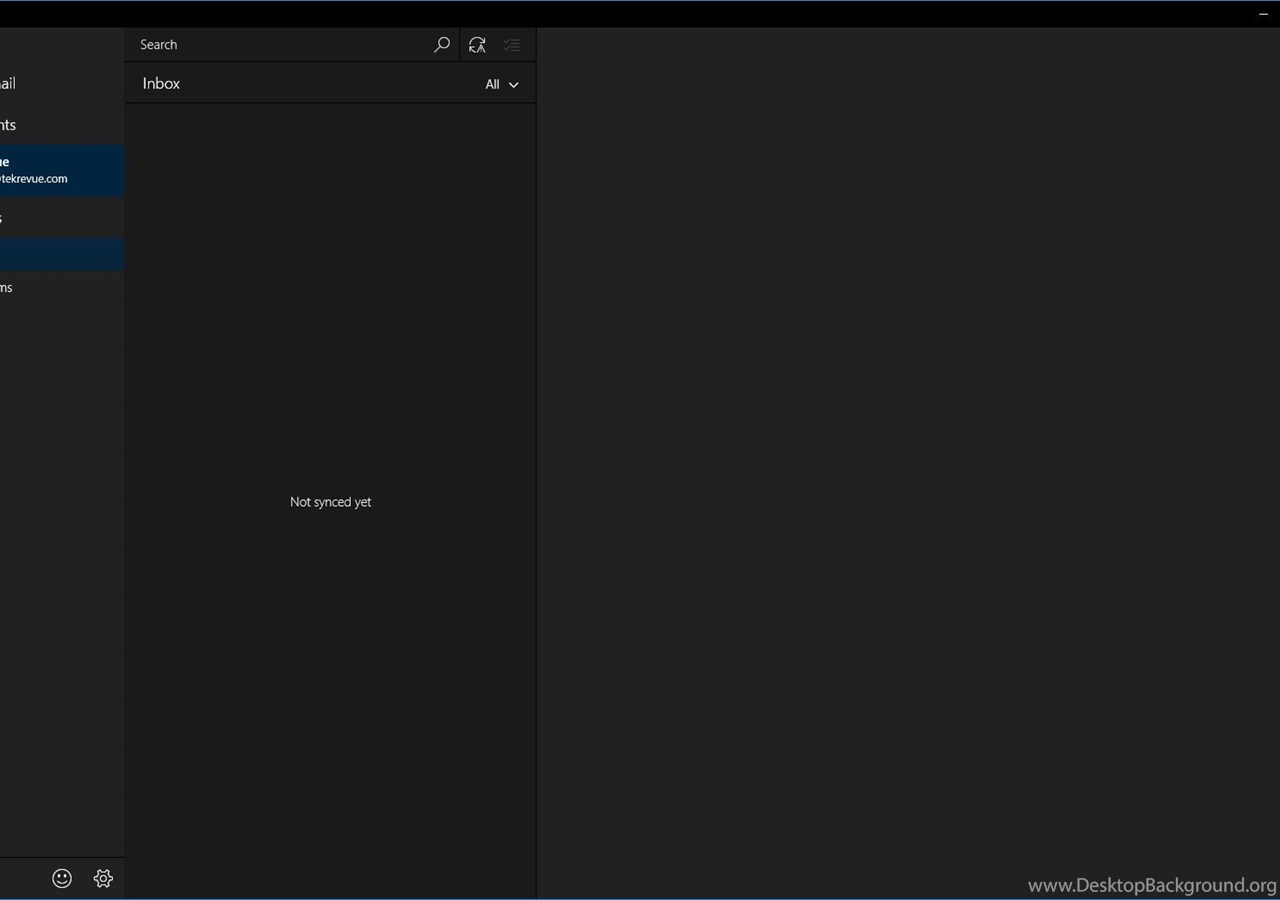Minimize the Mail window
The width and height of the screenshot is (1280, 900).
click(x=1263, y=14)
